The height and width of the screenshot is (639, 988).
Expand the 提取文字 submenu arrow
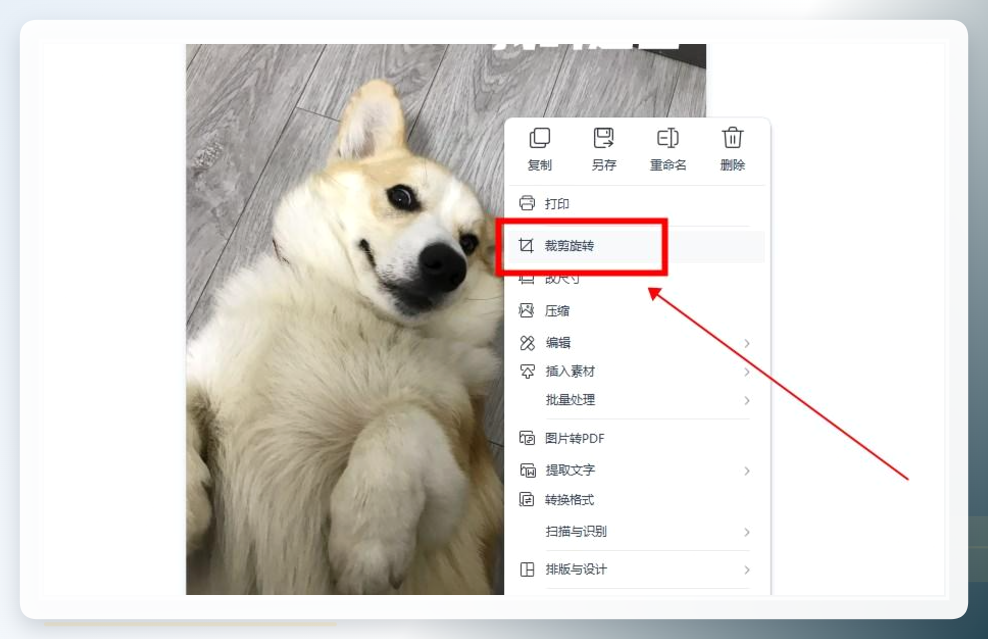747,471
